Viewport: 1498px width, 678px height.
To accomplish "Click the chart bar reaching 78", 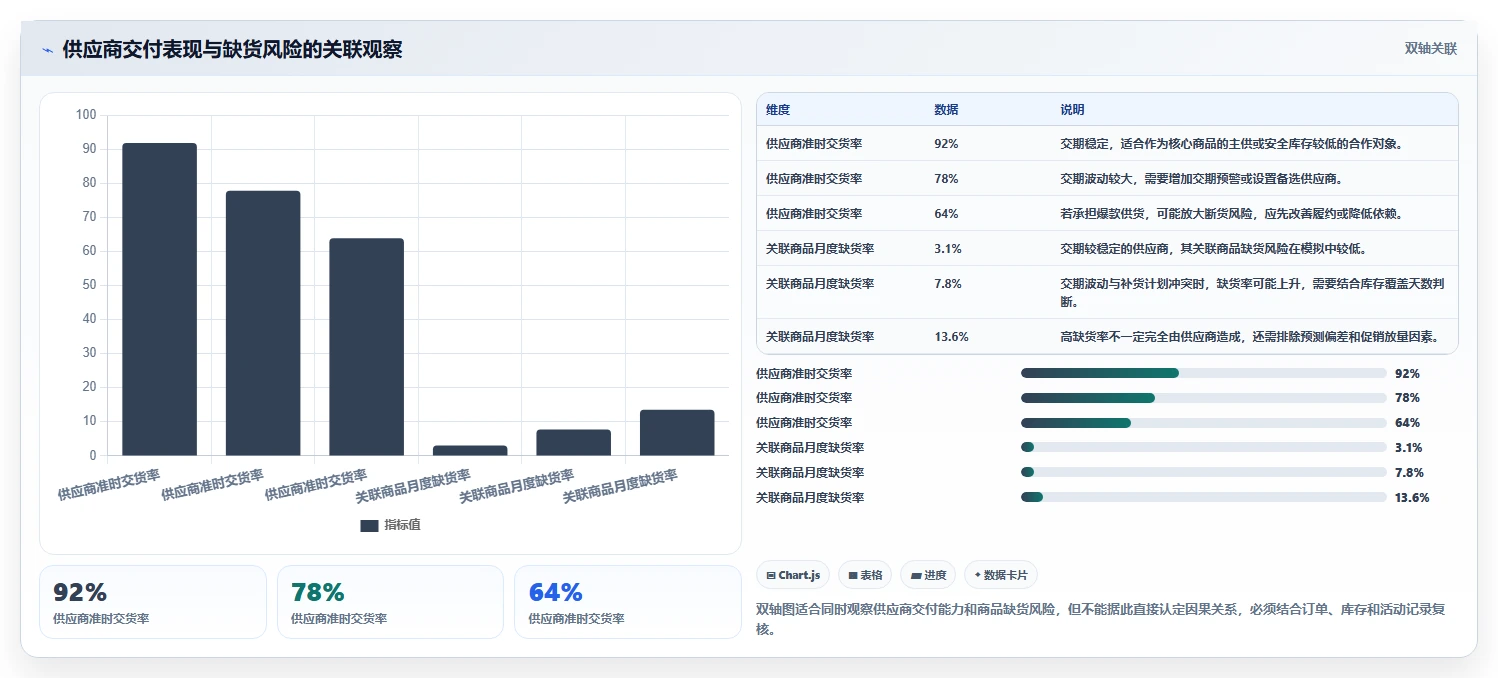I will pos(263,323).
